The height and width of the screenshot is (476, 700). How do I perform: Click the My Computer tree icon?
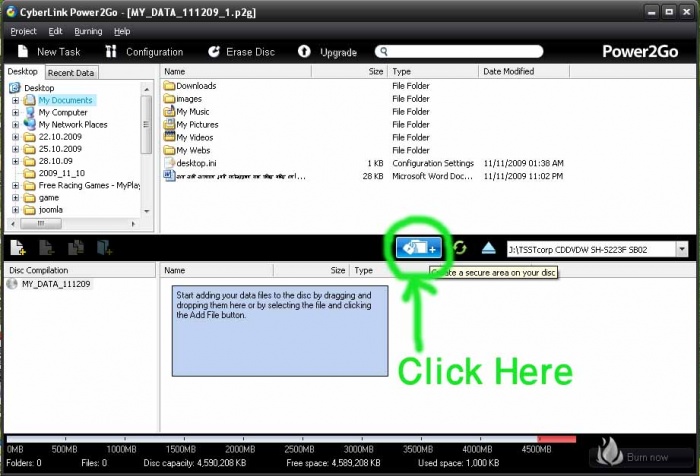[30, 112]
